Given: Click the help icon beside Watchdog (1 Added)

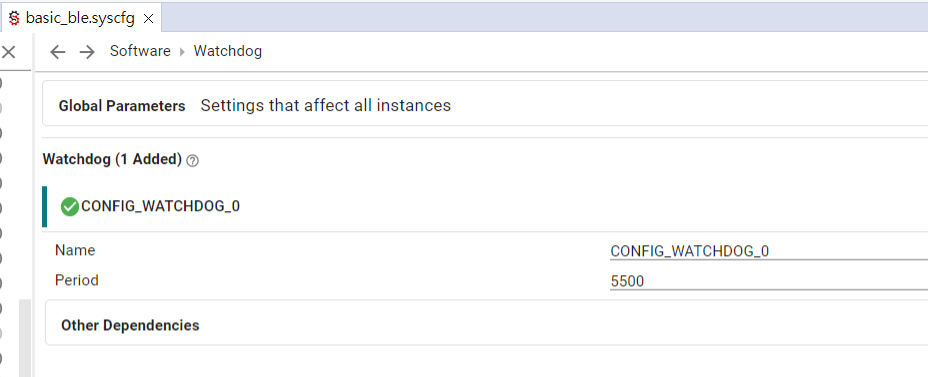Looking at the screenshot, I should pyautogui.click(x=192, y=160).
